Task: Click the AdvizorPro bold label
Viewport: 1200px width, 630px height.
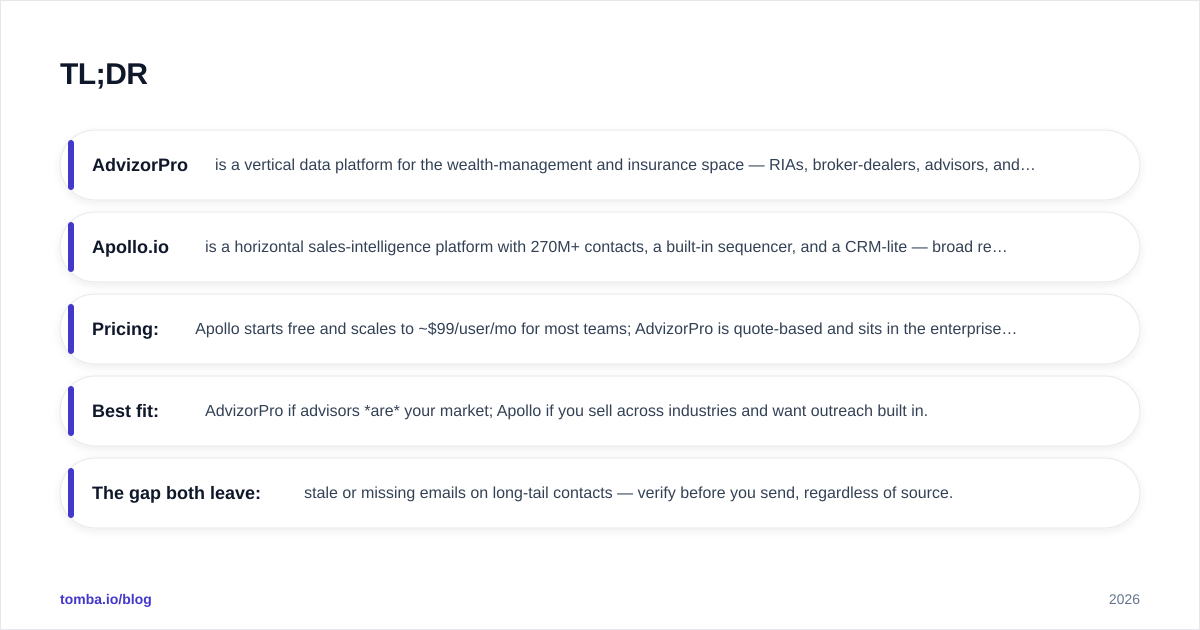Action: [x=140, y=165]
